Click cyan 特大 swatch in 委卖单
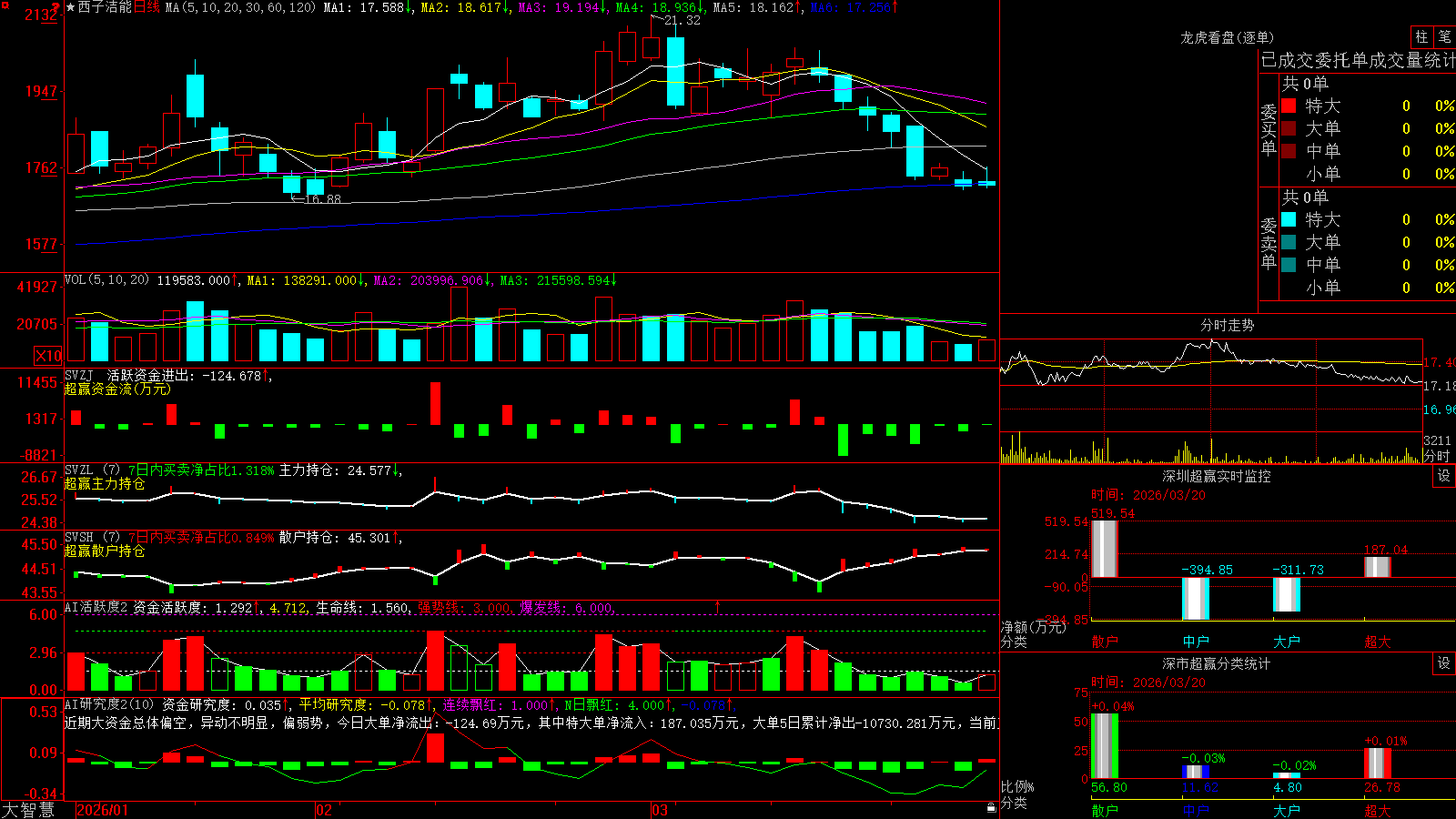The width and height of the screenshot is (1456, 819). (x=1289, y=219)
